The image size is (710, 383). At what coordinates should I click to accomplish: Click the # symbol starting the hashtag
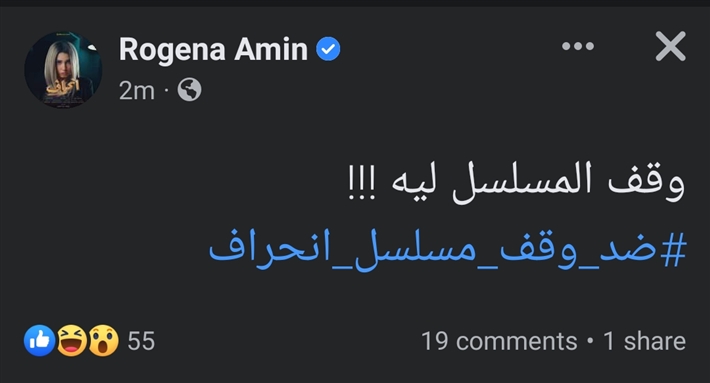click(673, 250)
